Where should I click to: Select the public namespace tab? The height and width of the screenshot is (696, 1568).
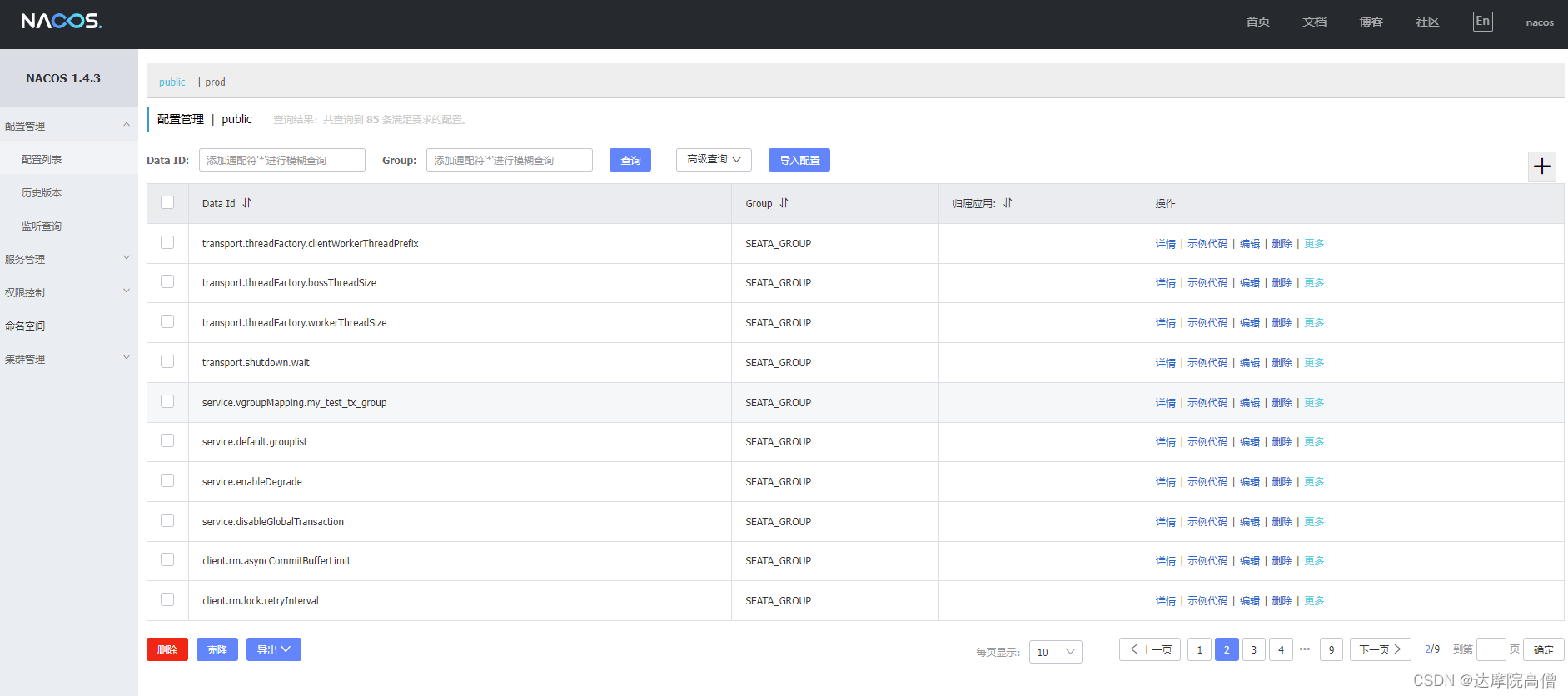172,82
